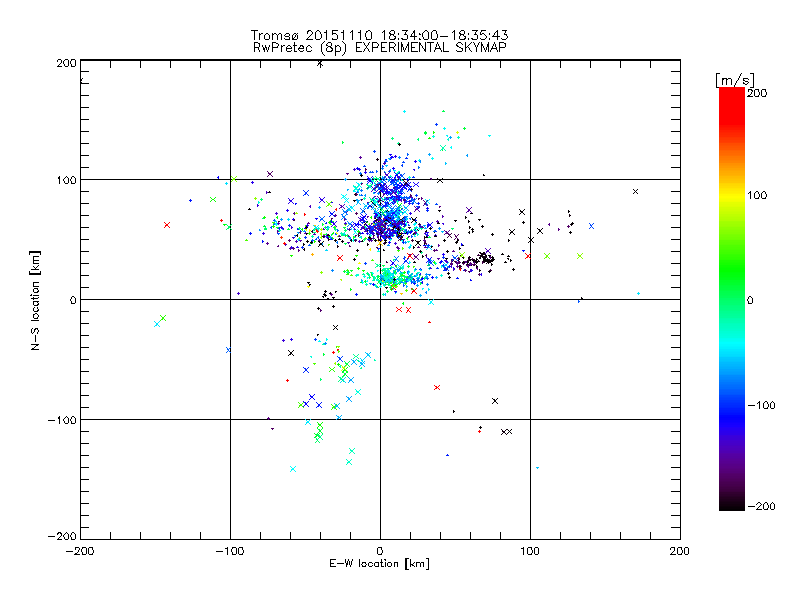
Task: Click the "0" tick label on N-S axis
Action: coord(72,300)
